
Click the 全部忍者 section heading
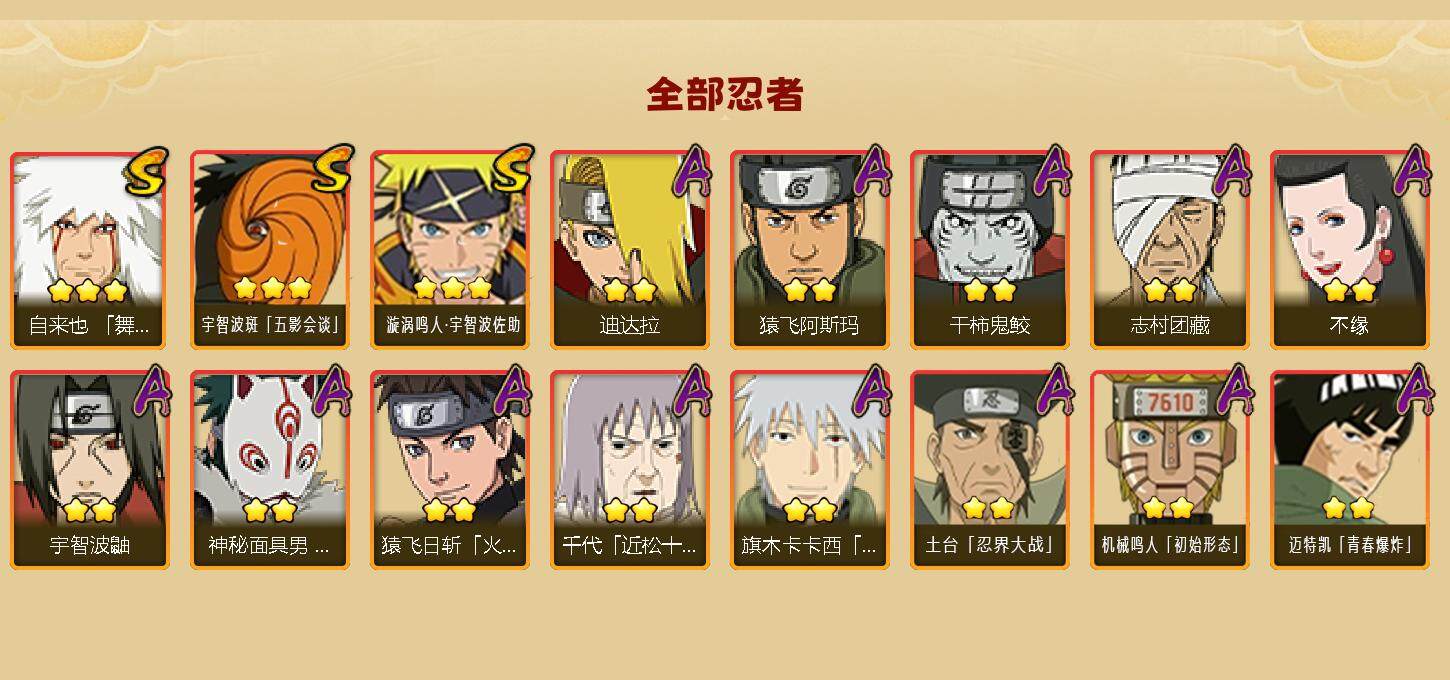725,95
